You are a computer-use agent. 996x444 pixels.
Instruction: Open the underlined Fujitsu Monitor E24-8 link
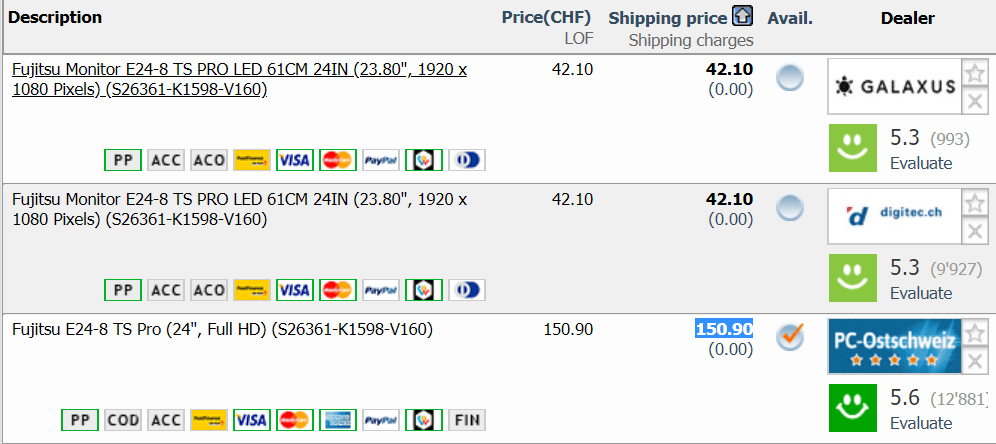coord(240,79)
